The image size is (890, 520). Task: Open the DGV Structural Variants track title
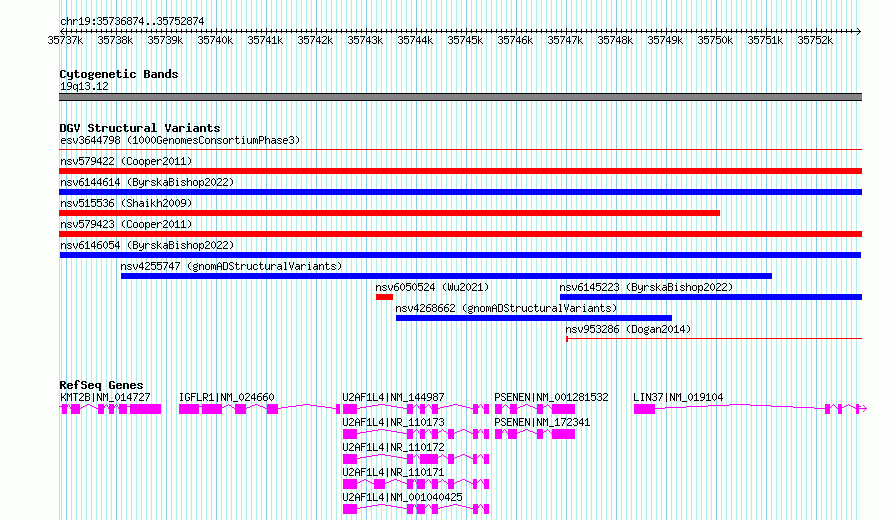(140, 128)
